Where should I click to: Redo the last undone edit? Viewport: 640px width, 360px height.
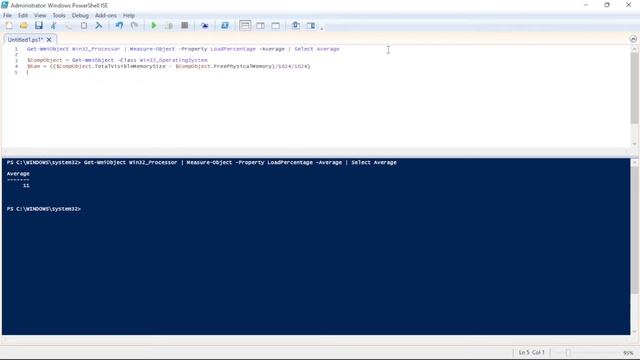[x=134, y=25]
